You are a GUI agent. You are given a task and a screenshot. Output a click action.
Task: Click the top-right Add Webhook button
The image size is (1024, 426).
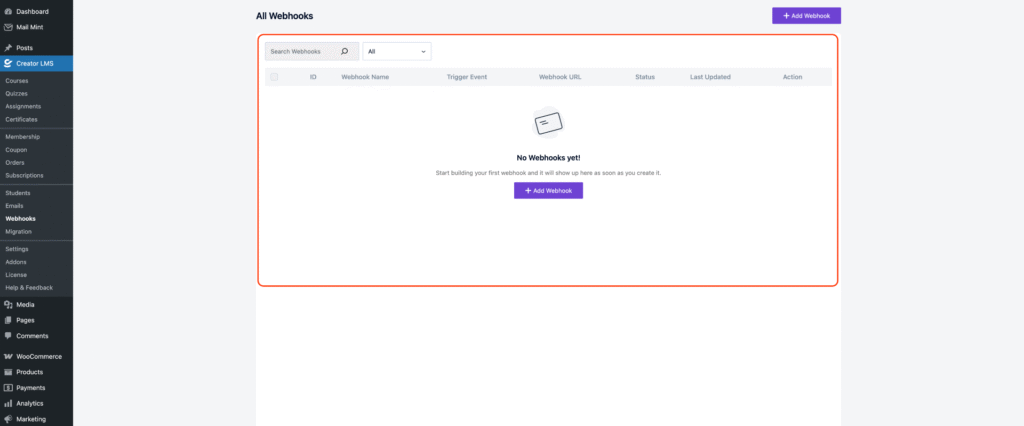point(807,16)
